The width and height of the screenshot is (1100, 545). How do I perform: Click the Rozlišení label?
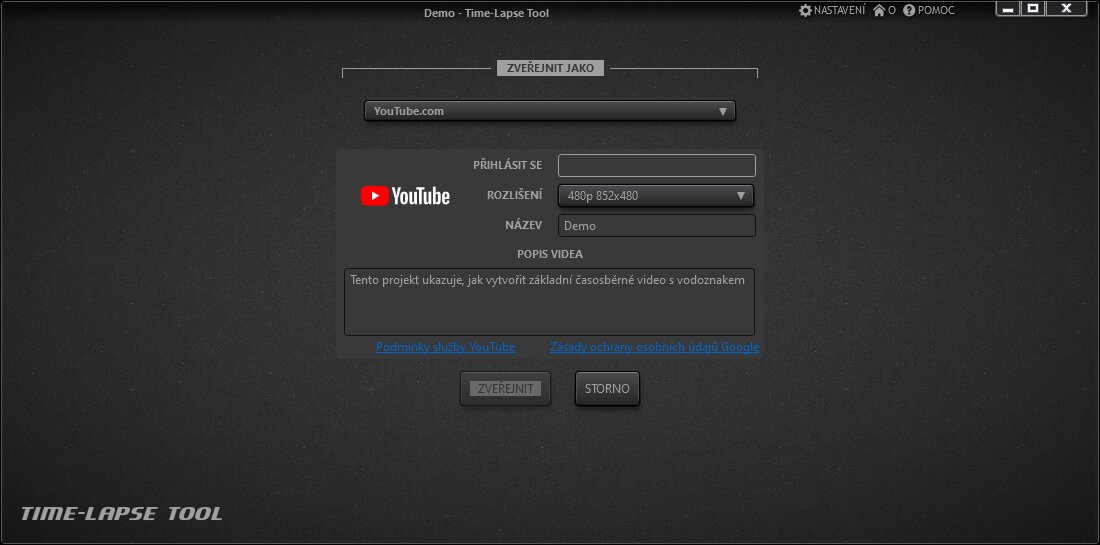514,195
